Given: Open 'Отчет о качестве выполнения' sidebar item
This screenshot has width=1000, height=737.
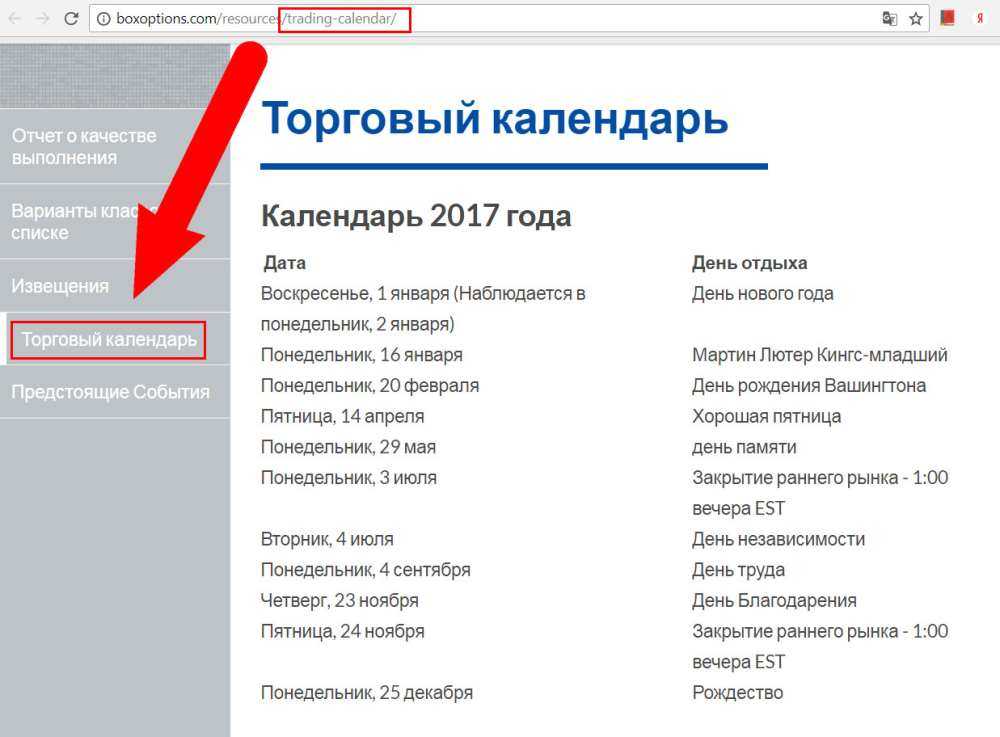Looking at the screenshot, I should pos(84,147).
